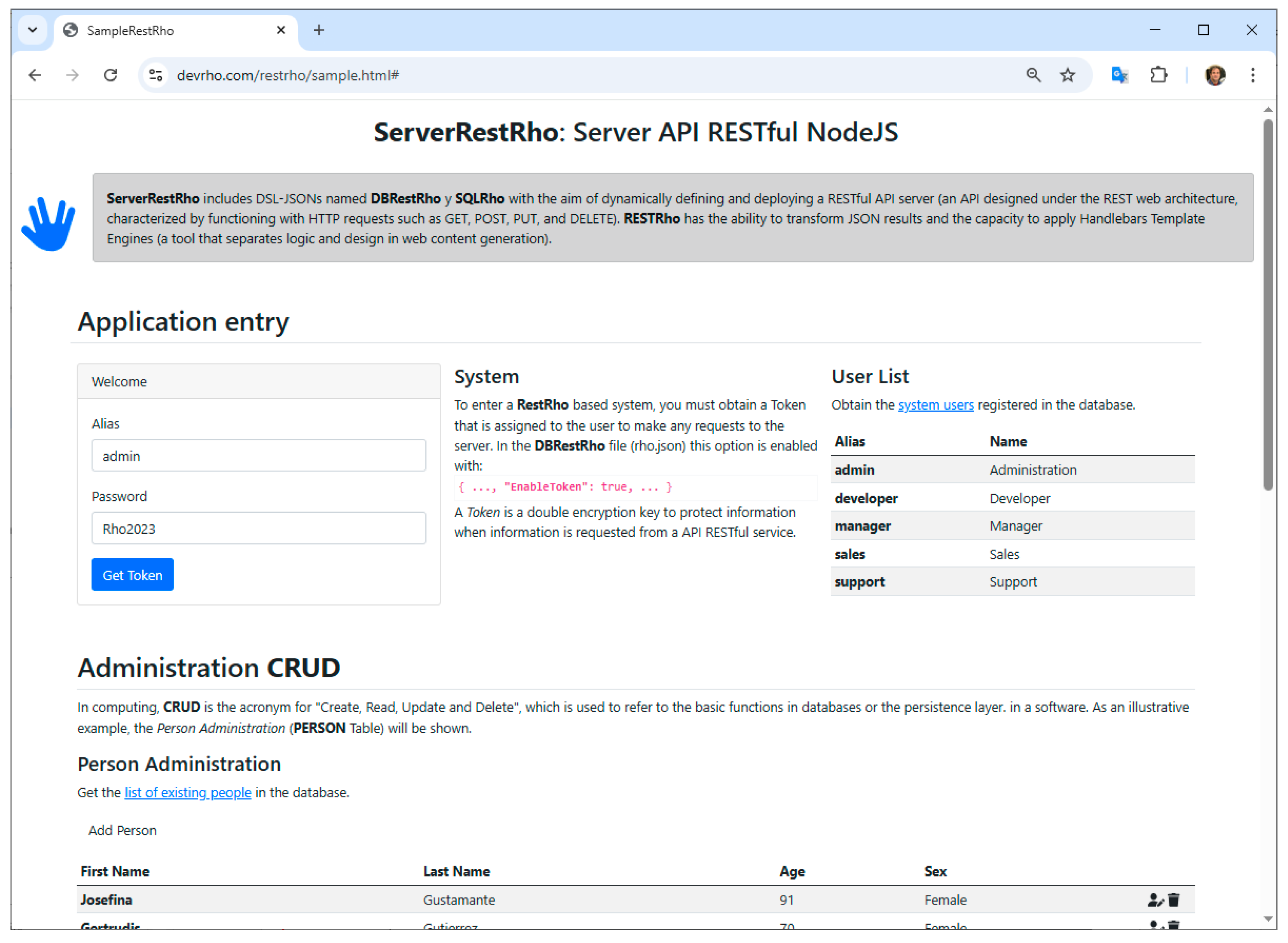Minimize the Chrome window
The image size is (1288, 943).
point(1155,30)
